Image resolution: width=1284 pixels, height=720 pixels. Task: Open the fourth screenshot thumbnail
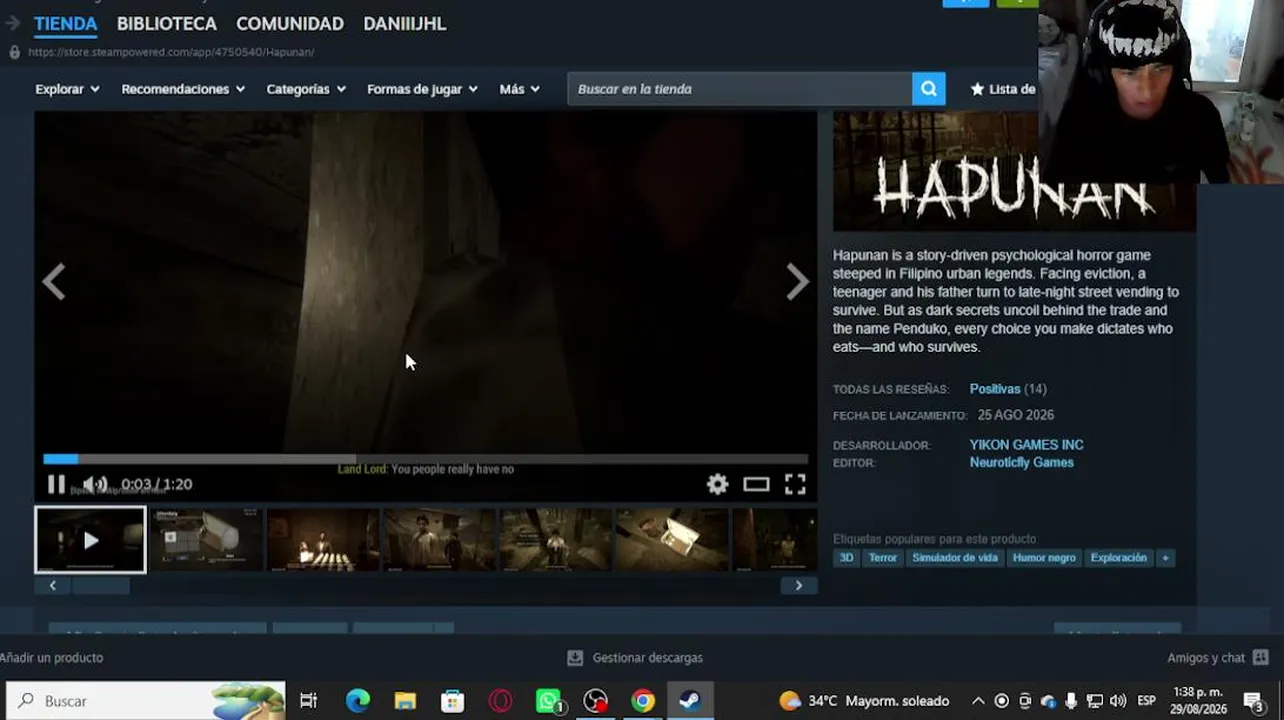(439, 540)
